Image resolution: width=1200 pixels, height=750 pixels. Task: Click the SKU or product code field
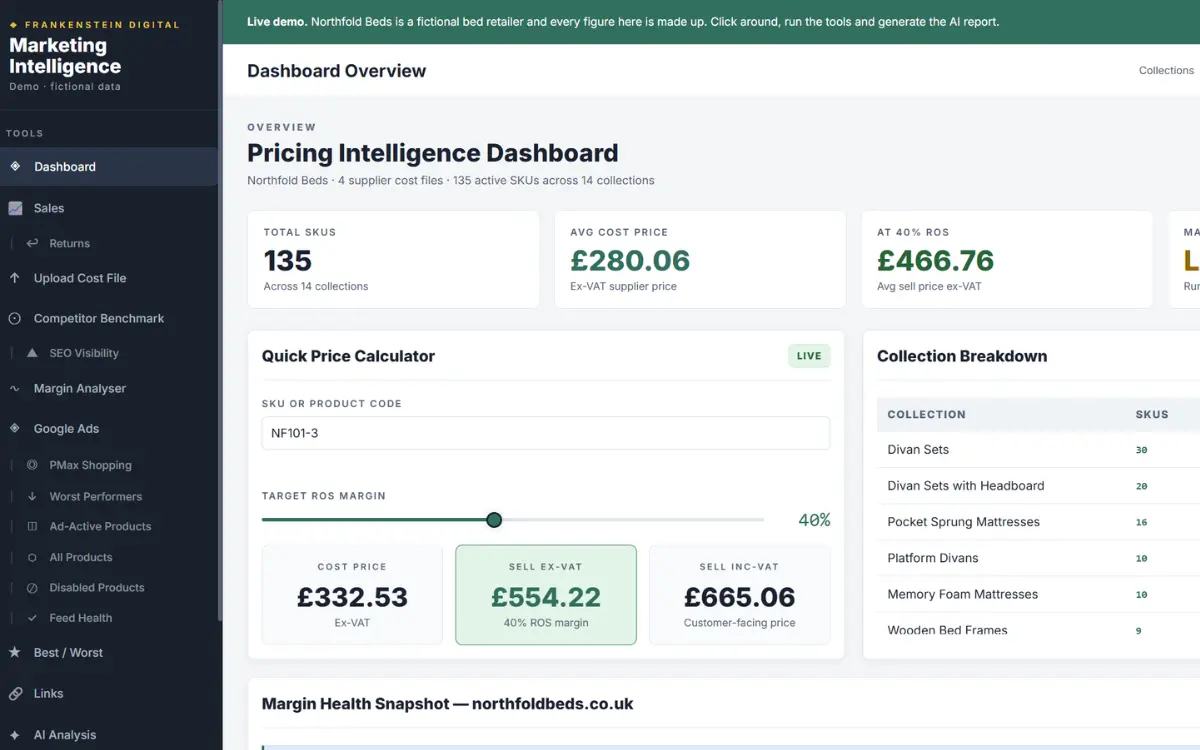tap(545, 433)
